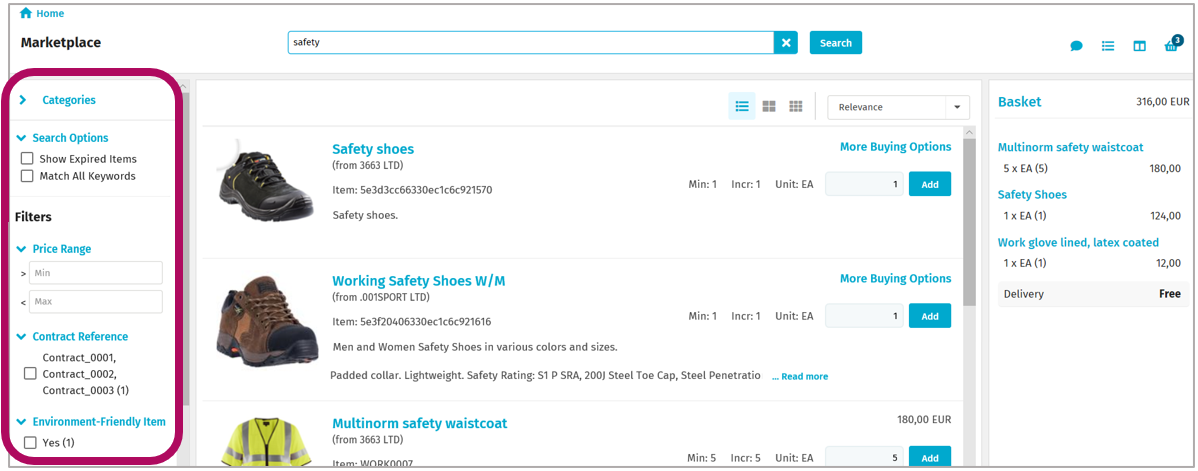The image size is (1198, 471).
Task: Click the Filters heading
Action: 33,217
